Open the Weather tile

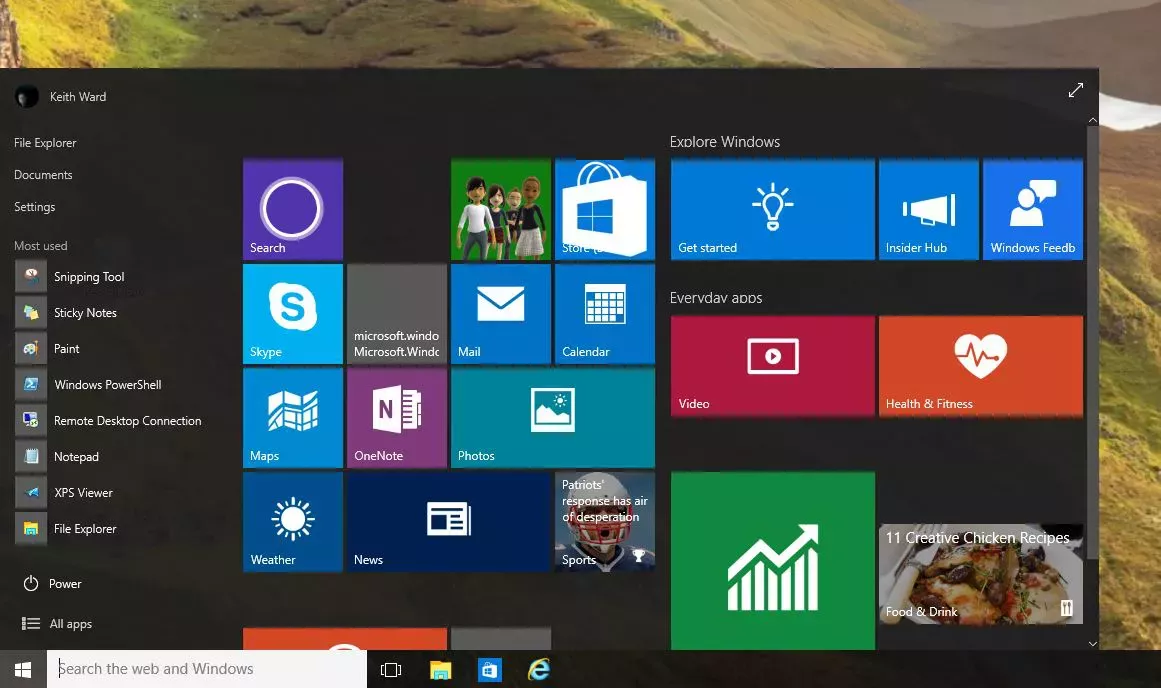pyautogui.click(x=292, y=522)
